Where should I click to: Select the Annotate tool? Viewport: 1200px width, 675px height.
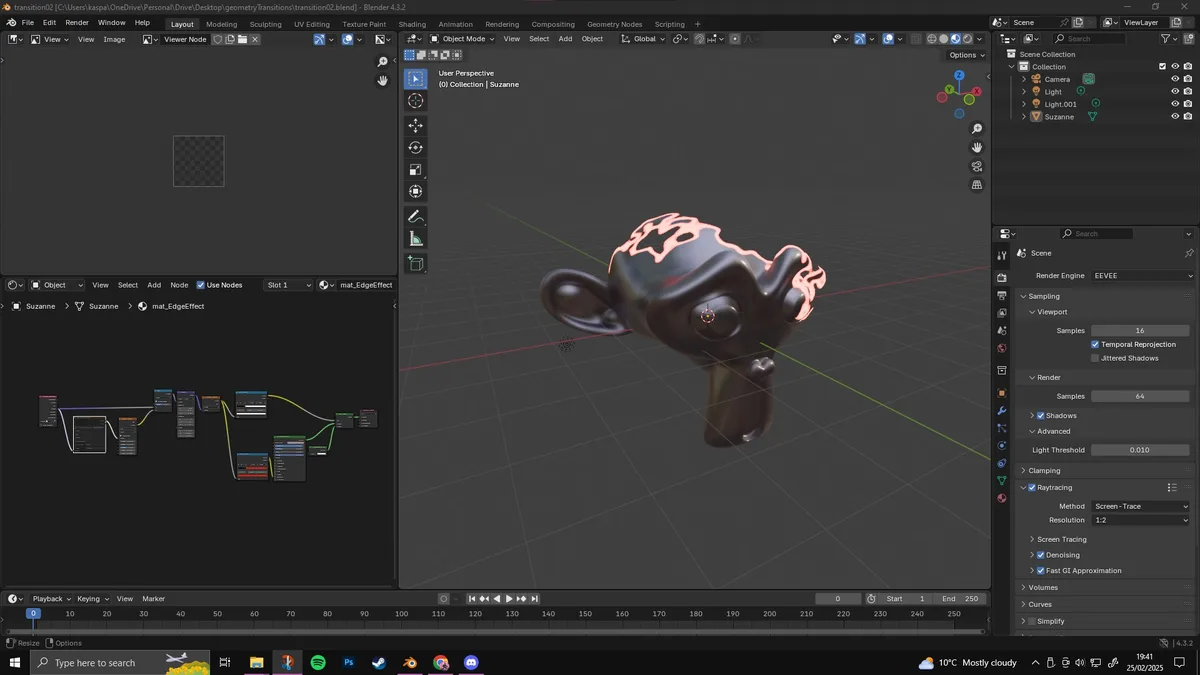click(416, 216)
